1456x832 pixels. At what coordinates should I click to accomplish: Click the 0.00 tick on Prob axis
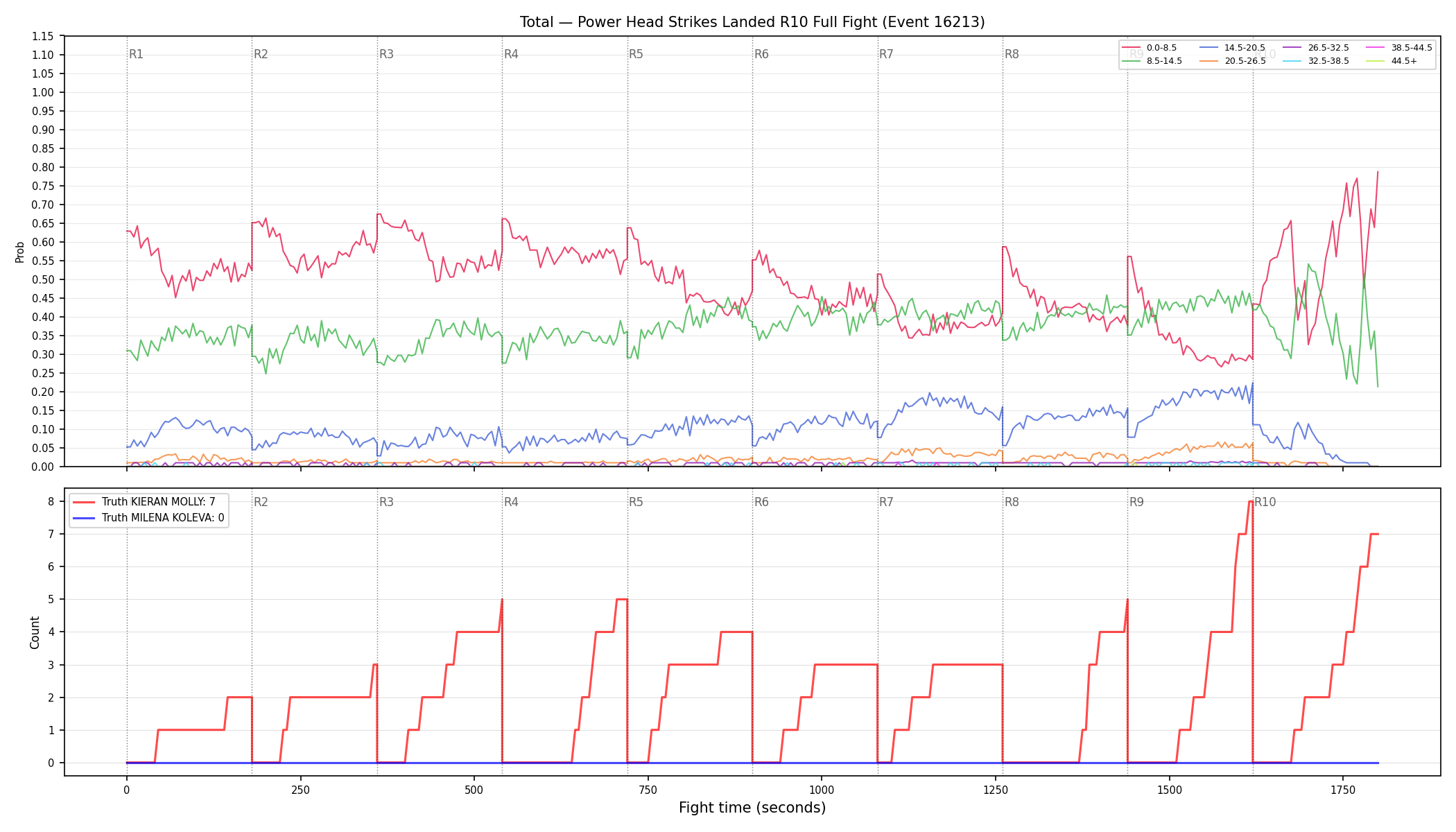click(x=44, y=467)
